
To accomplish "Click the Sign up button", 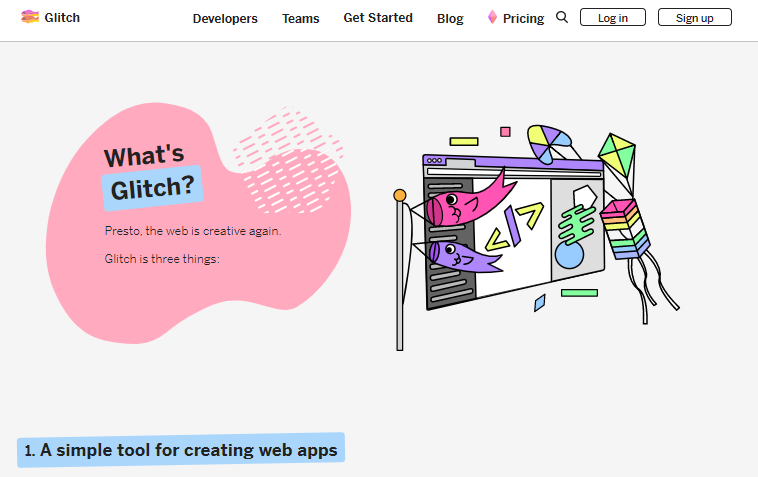I will [695, 17].
